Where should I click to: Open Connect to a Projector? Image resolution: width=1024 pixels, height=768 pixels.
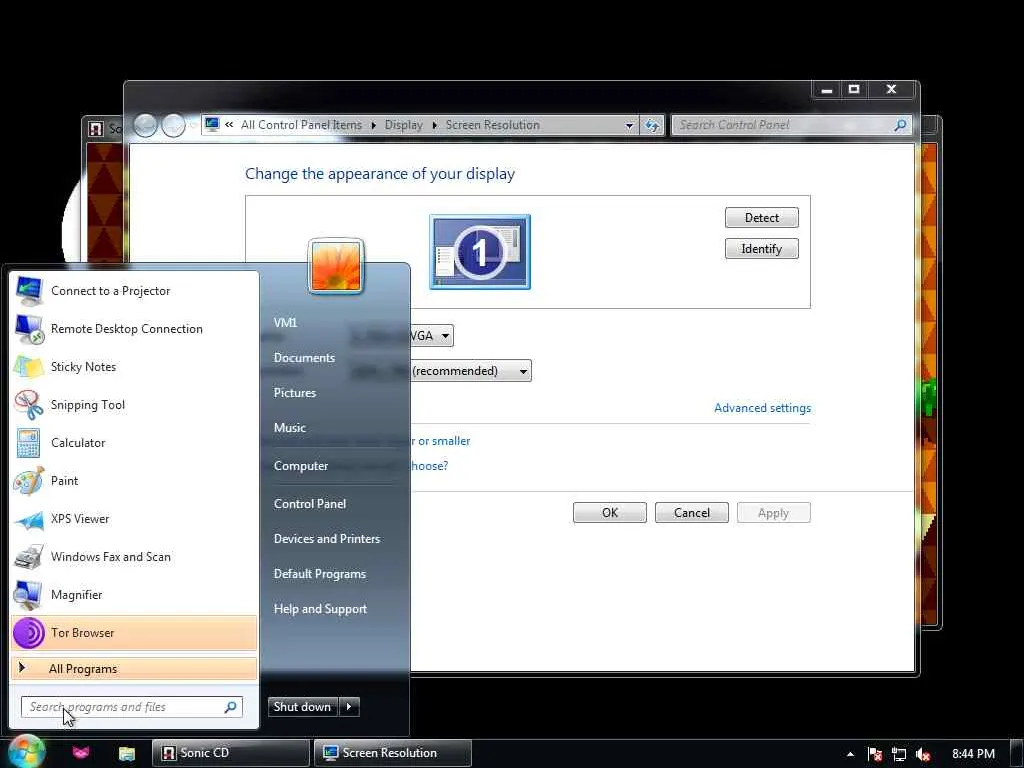coord(134,291)
